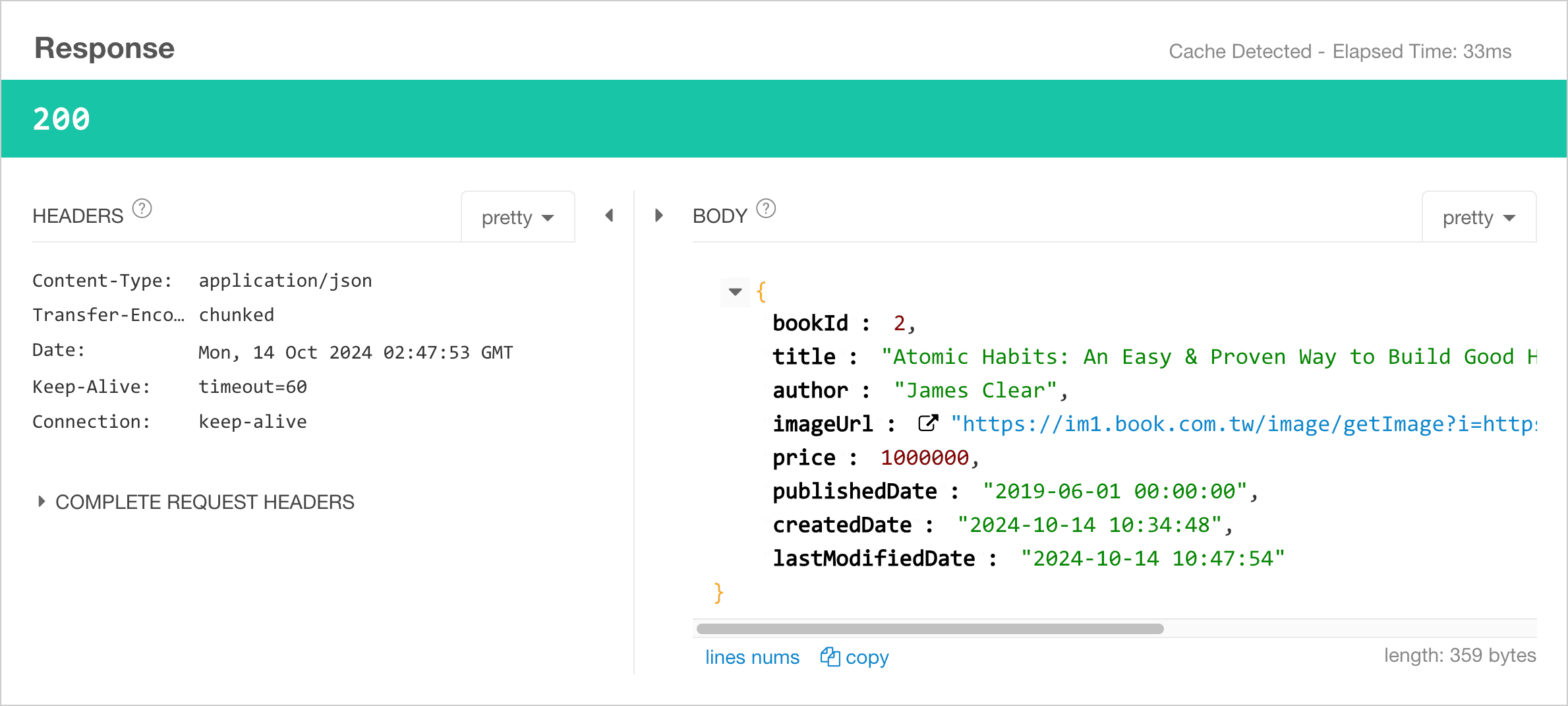The width and height of the screenshot is (1568, 706).
Task: Click the horizontal scrollbar under body
Action: pyautogui.click(x=930, y=629)
